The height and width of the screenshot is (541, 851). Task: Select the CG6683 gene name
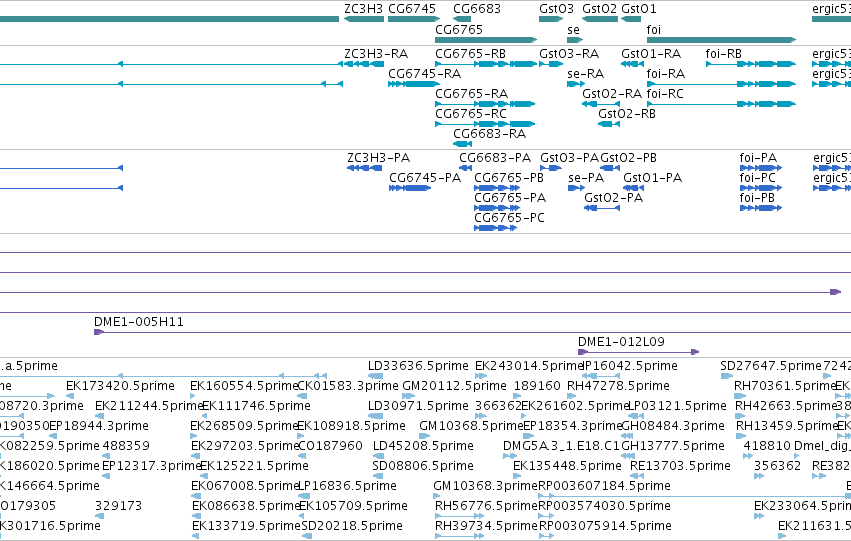(x=477, y=9)
